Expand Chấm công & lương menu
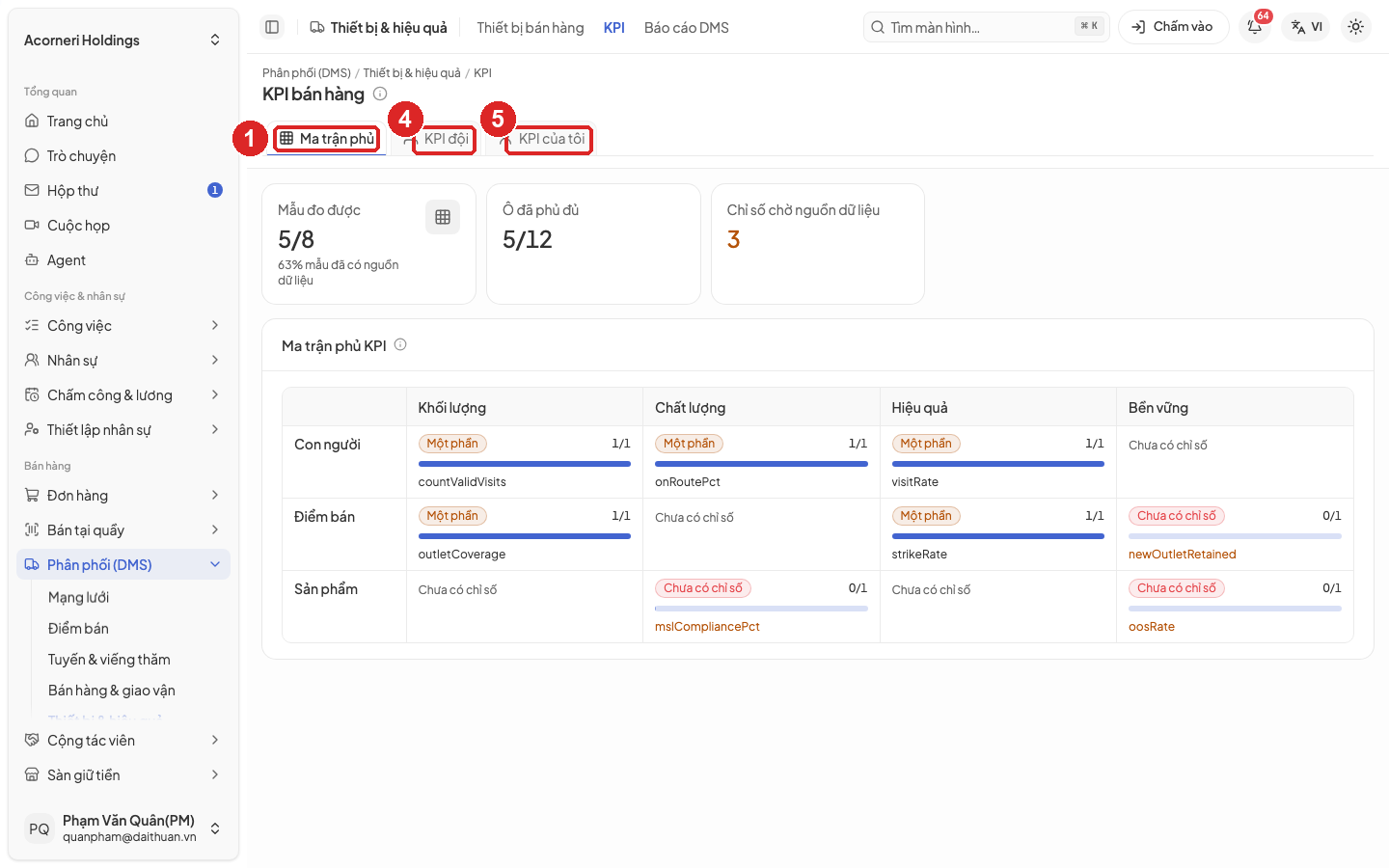1389x868 pixels. point(123,395)
